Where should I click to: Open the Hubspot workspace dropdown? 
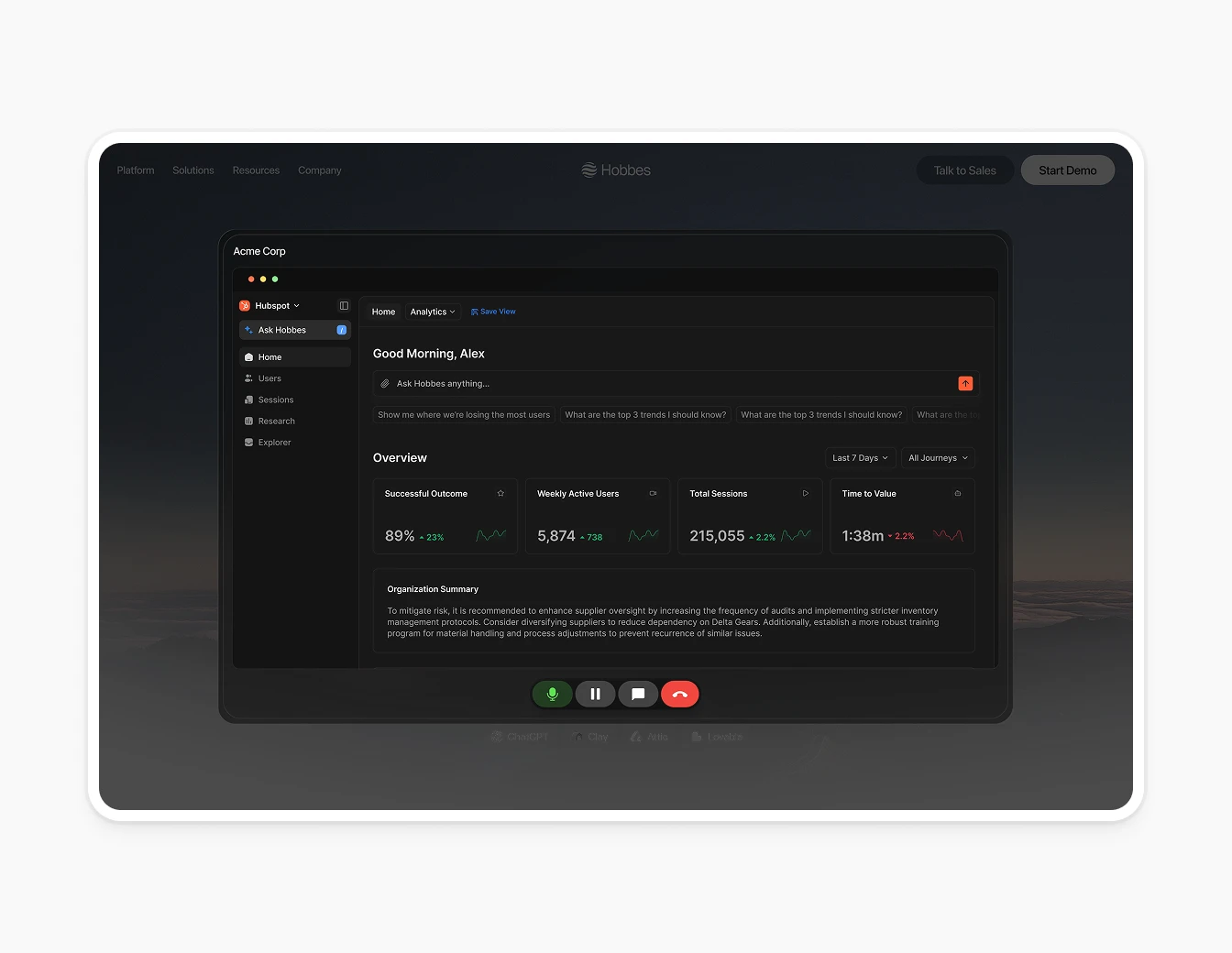tap(271, 305)
